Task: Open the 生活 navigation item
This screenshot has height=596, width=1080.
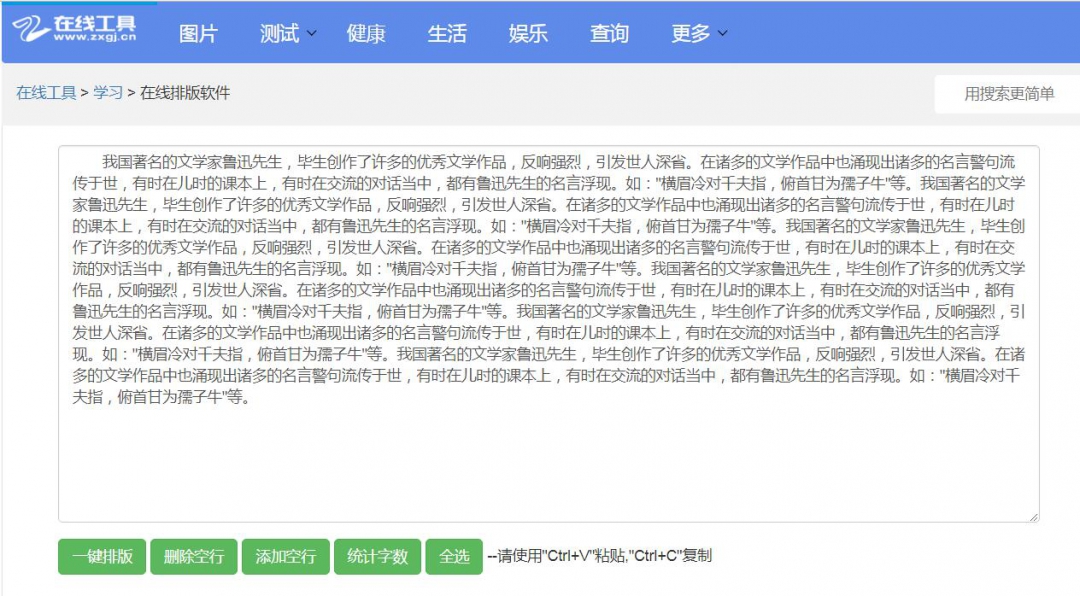Action: [x=447, y=34]
